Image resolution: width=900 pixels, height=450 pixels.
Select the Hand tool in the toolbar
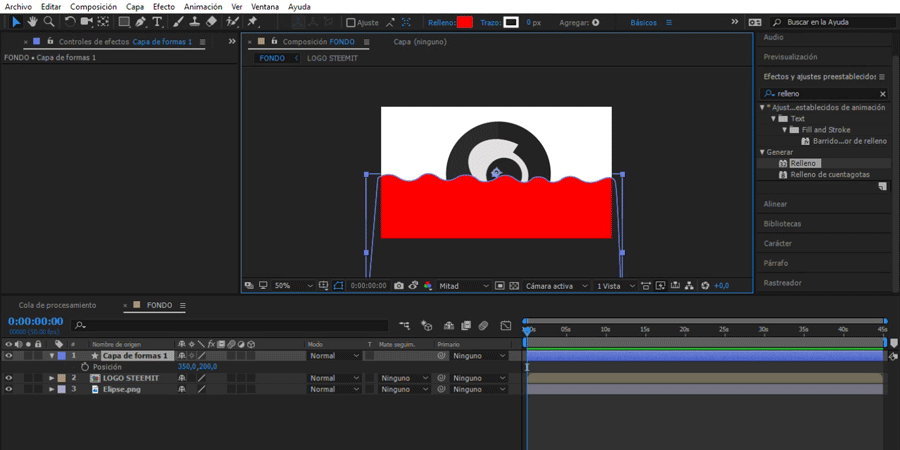(32, 22)
